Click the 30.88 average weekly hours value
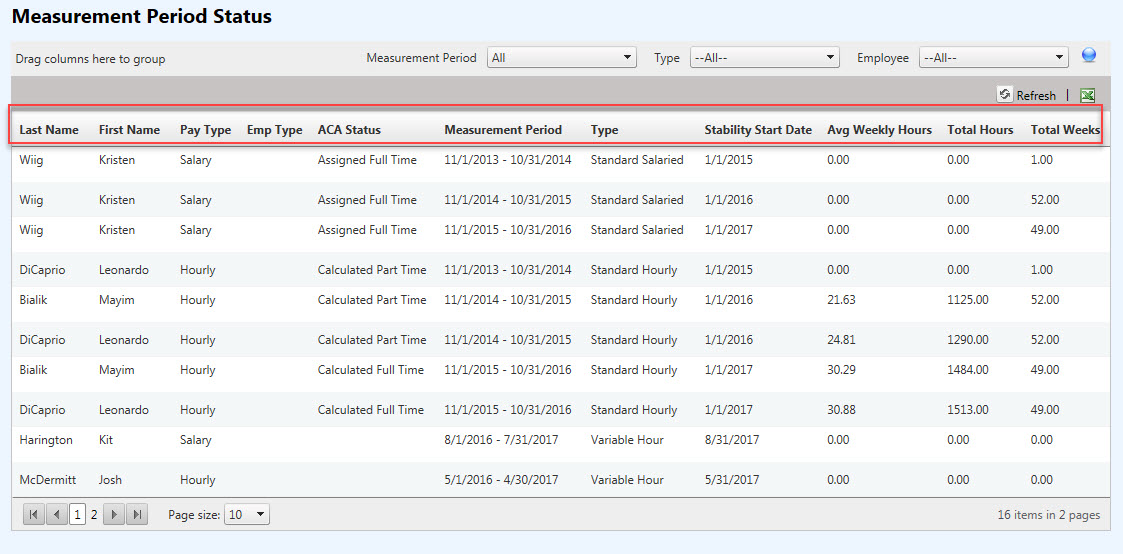 (x=841, y=410)
